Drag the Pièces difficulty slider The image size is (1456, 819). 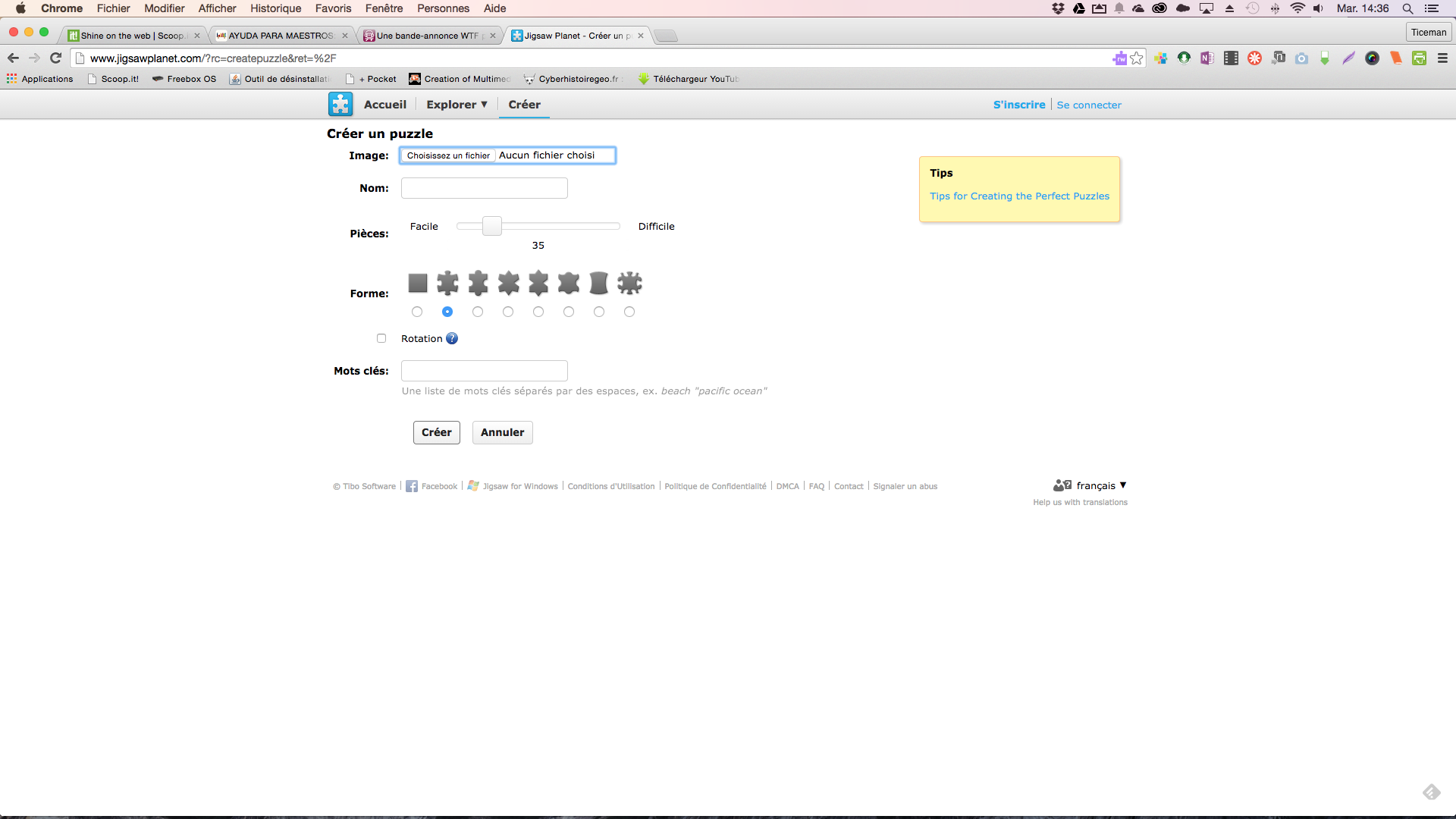(491, 226)
